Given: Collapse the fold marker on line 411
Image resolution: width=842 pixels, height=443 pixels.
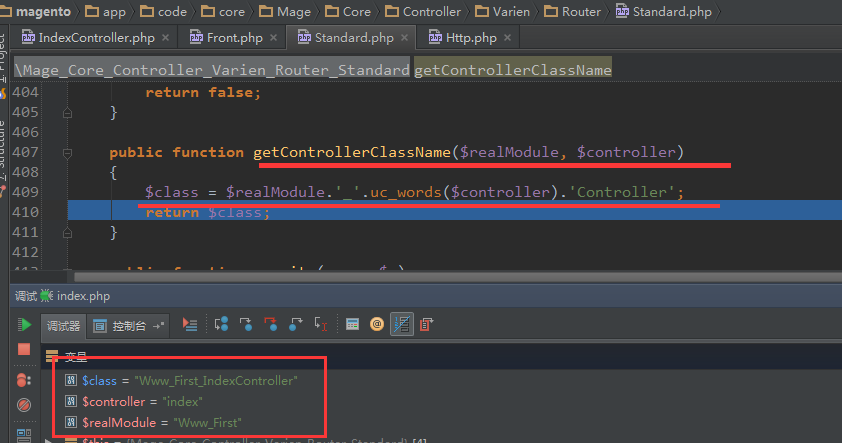Looking at the screenshot, I should [67, 233].
